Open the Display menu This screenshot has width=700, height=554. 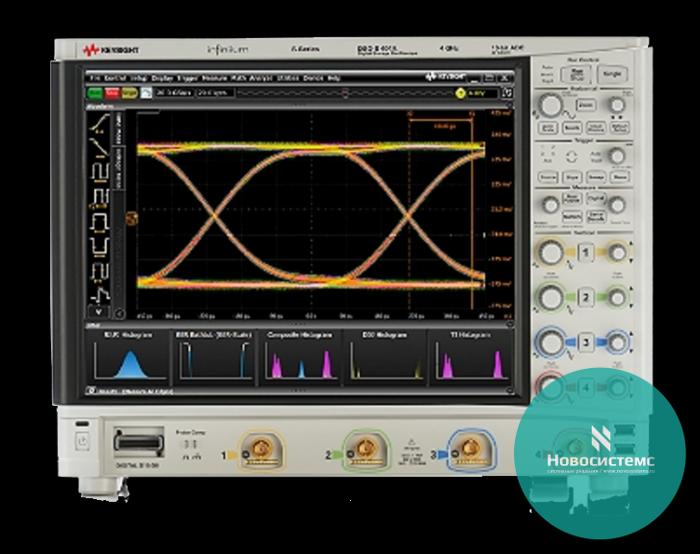tap(162, 78)
